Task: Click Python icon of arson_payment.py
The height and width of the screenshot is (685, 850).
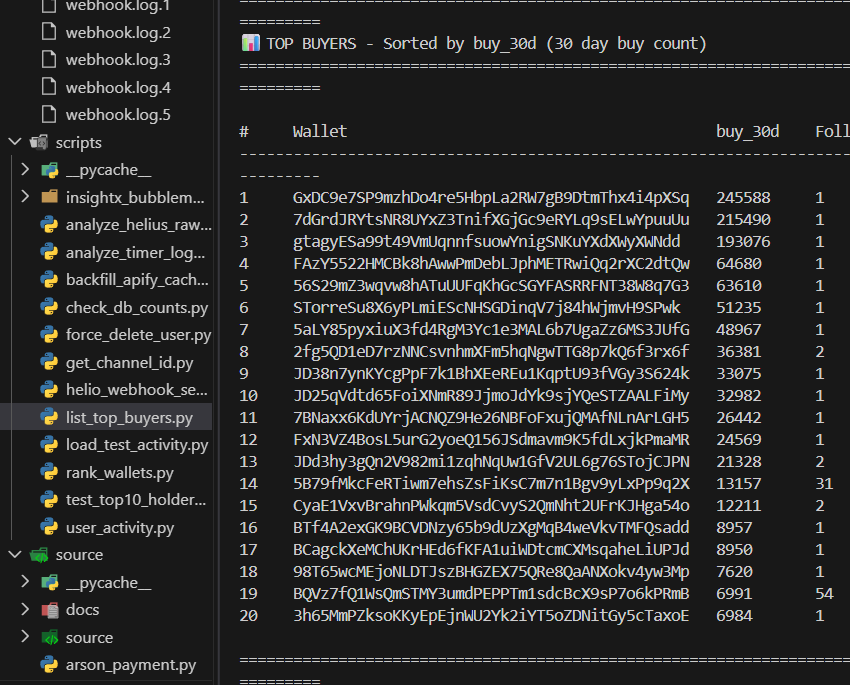Action: click(x=49, y=665)
